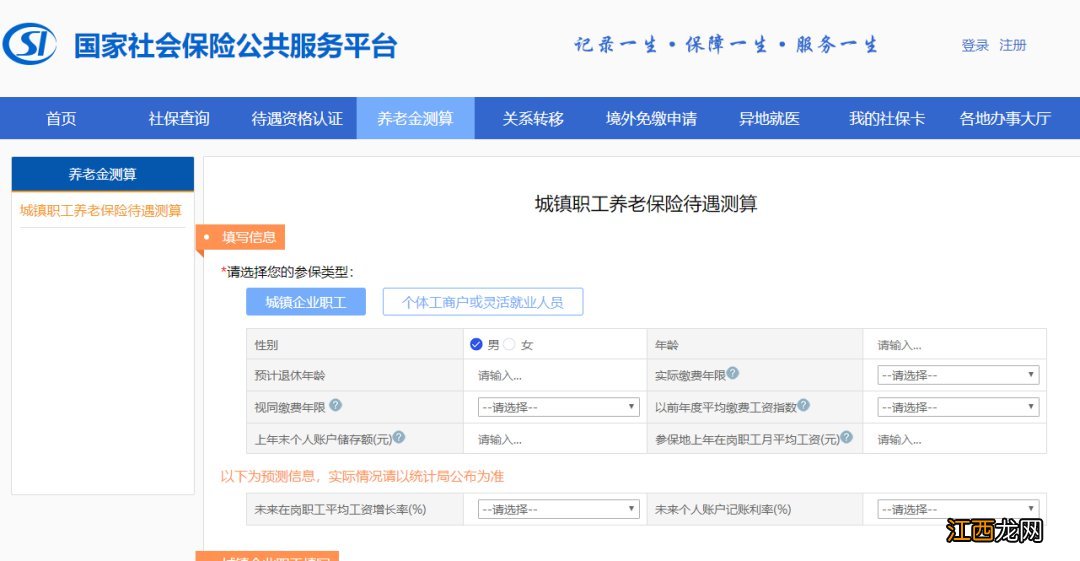
Task: Open the 我的社保卡 nav tab
Action: [x=887, y=119]
